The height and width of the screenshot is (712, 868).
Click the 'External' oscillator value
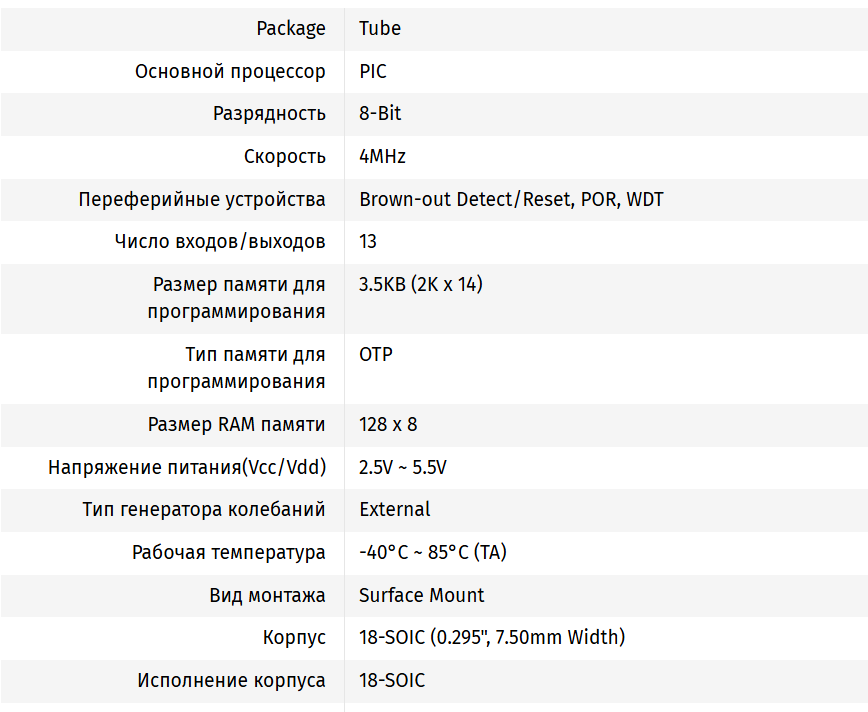tap(395, 509)
